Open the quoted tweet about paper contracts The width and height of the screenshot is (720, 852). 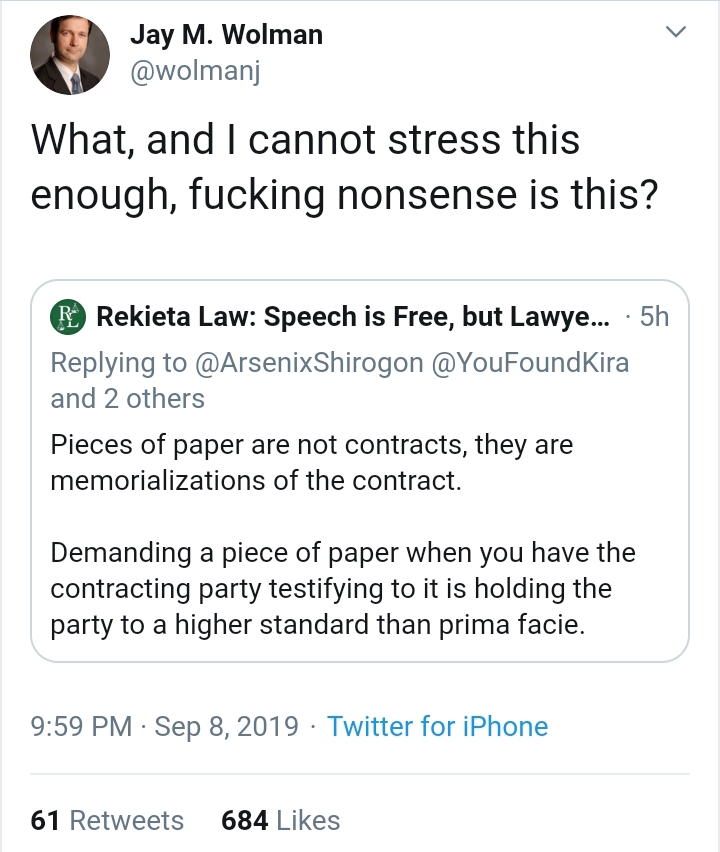coord(360,471)
